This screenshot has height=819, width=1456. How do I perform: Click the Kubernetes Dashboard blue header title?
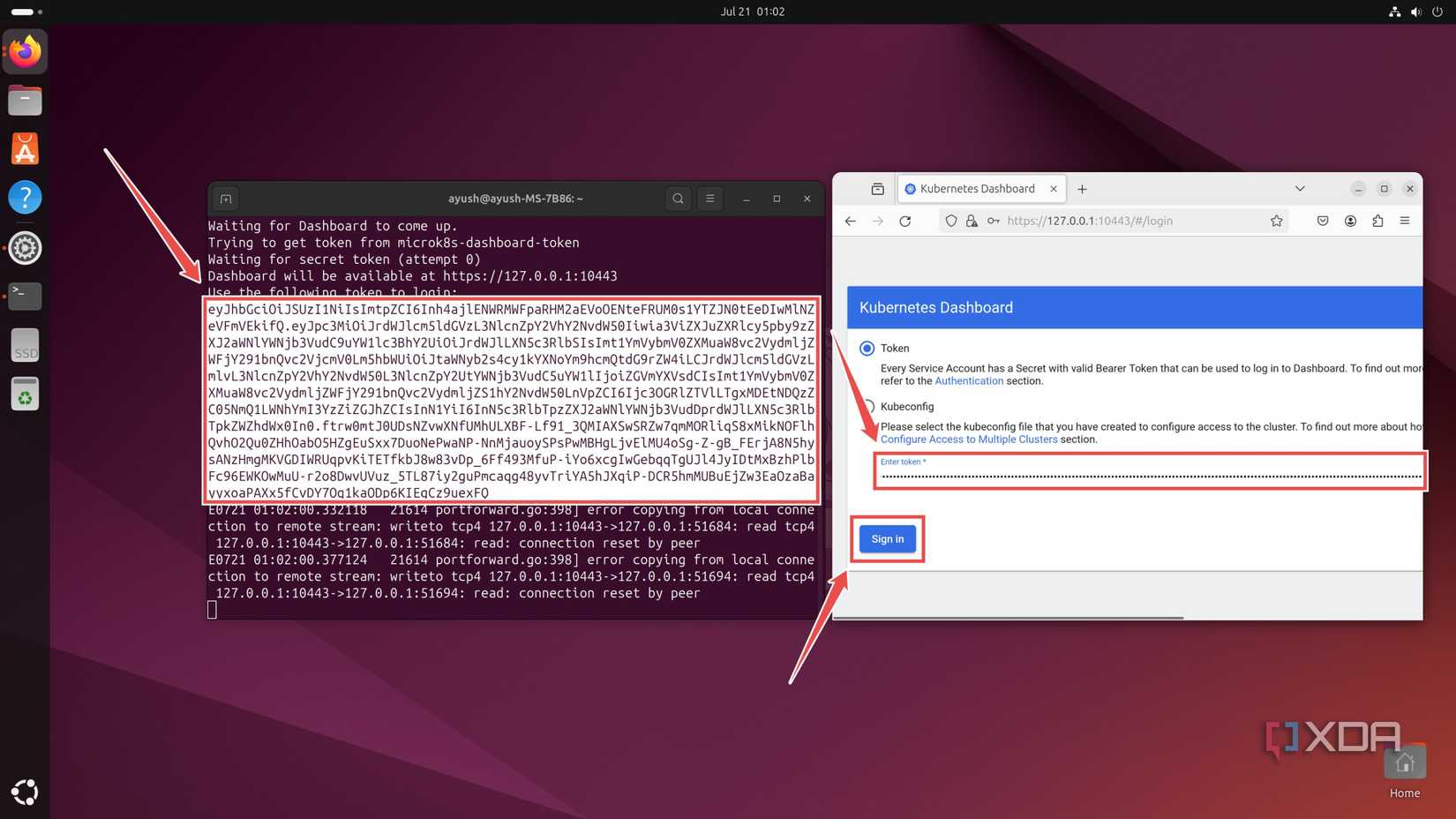[936, 308]
